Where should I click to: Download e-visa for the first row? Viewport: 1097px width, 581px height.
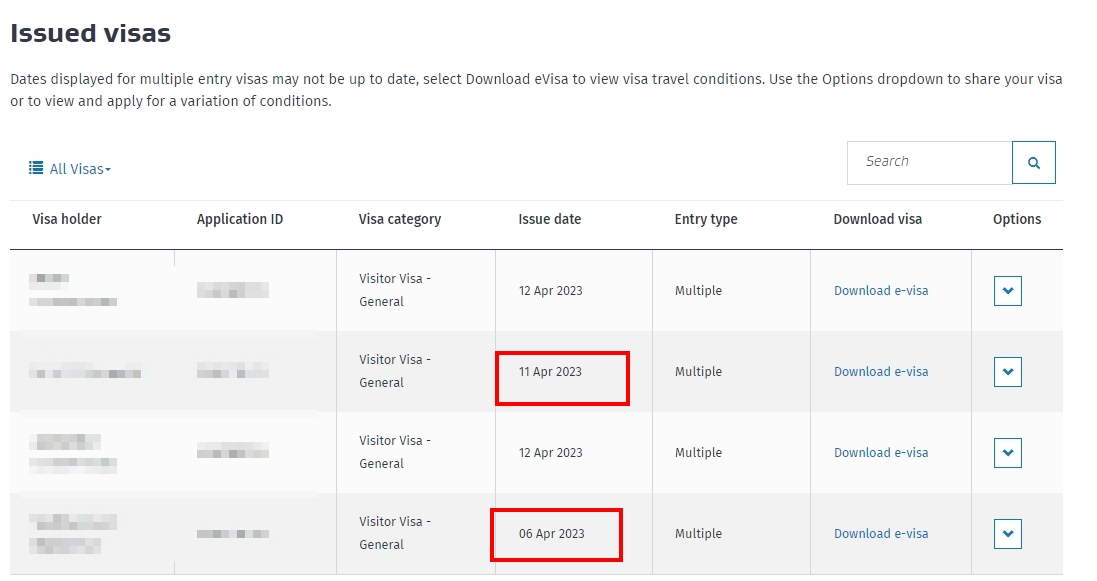coord(881,290)
